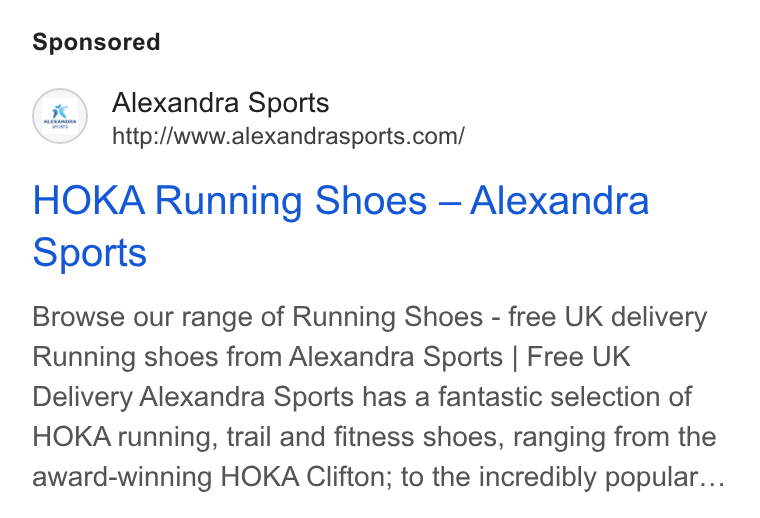Click 'Alexandra' at end of headline's first line
760x518 pixels.
tap(560, 201)
